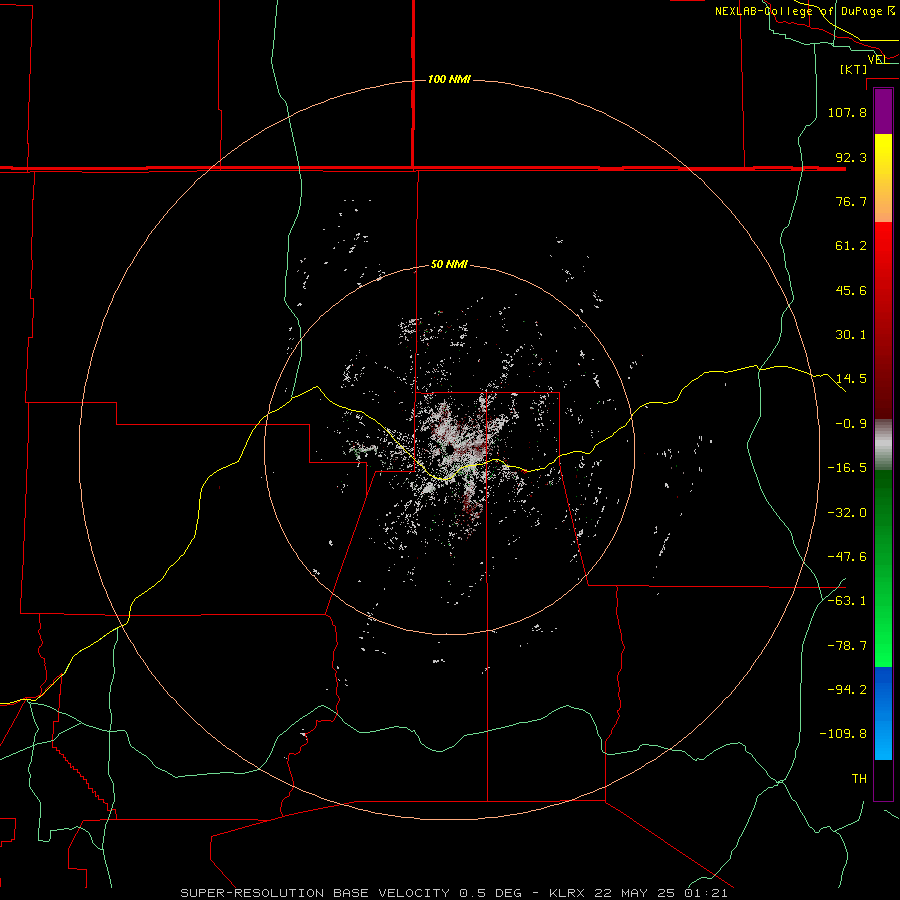Click the TH label on the color bar
Screen dimensions: 900x900
[x=859, y=779]
